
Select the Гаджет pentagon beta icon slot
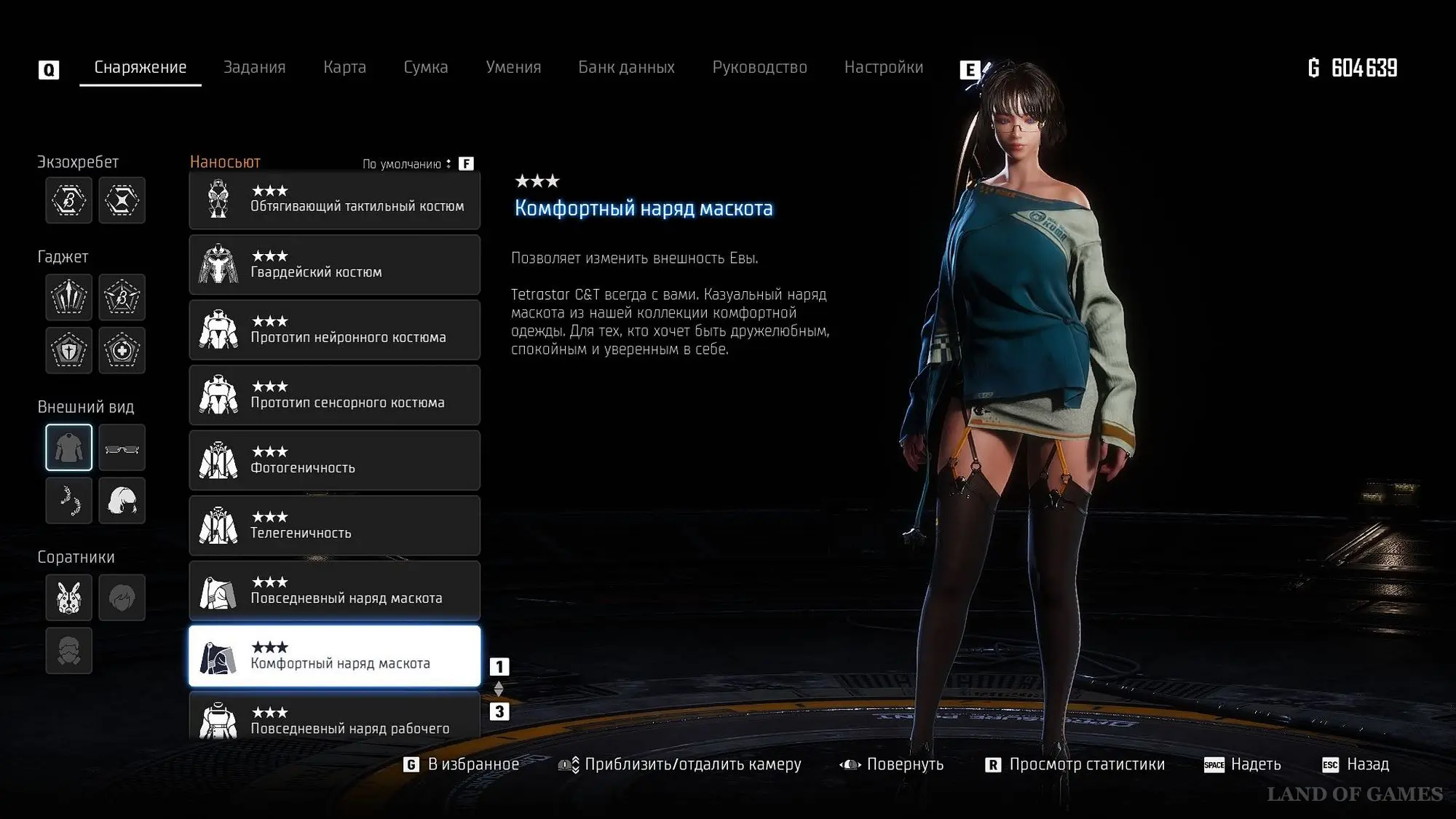point(122,297)
